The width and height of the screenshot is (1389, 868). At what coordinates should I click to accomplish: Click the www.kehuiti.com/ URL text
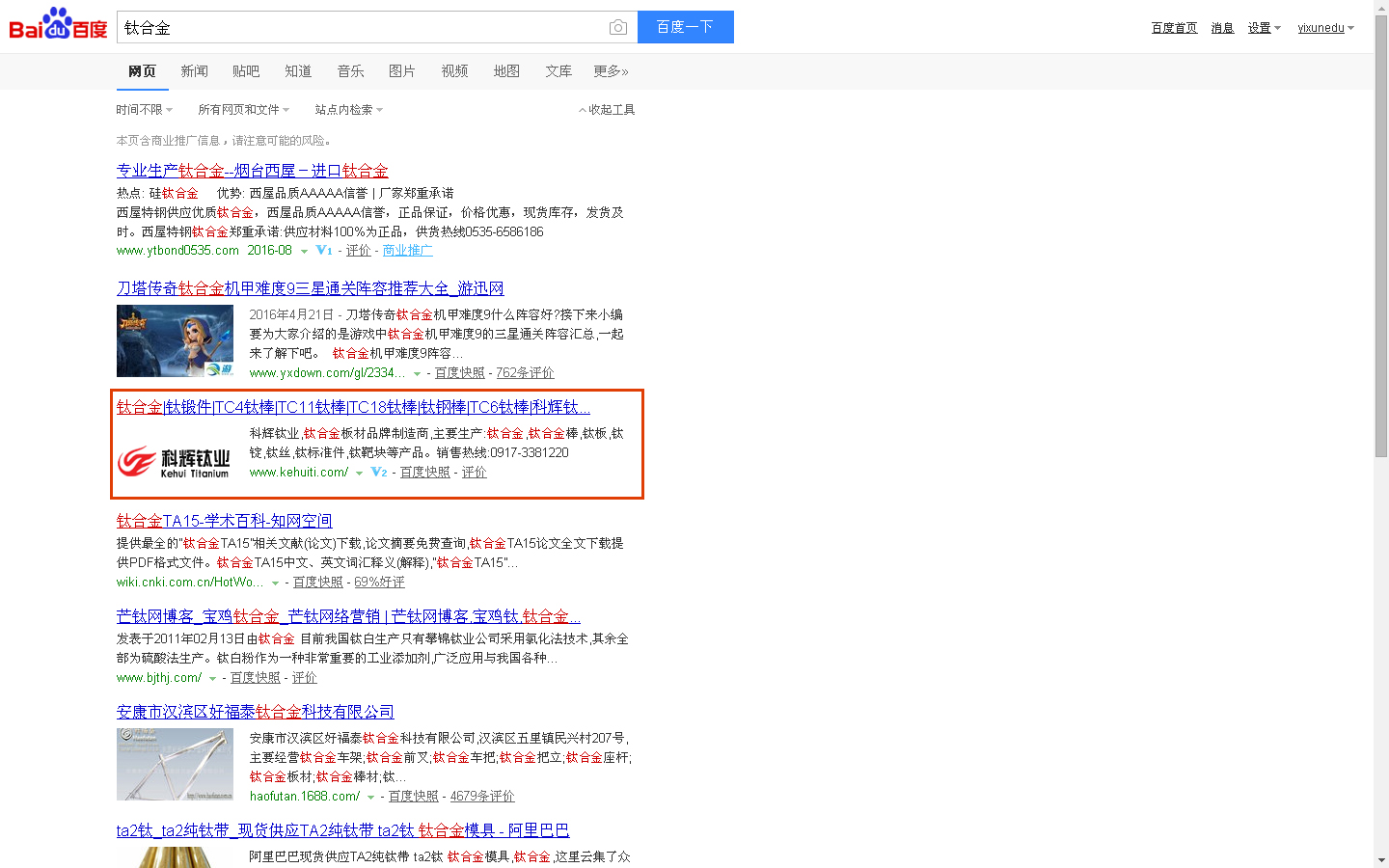(x=298, y=473)
